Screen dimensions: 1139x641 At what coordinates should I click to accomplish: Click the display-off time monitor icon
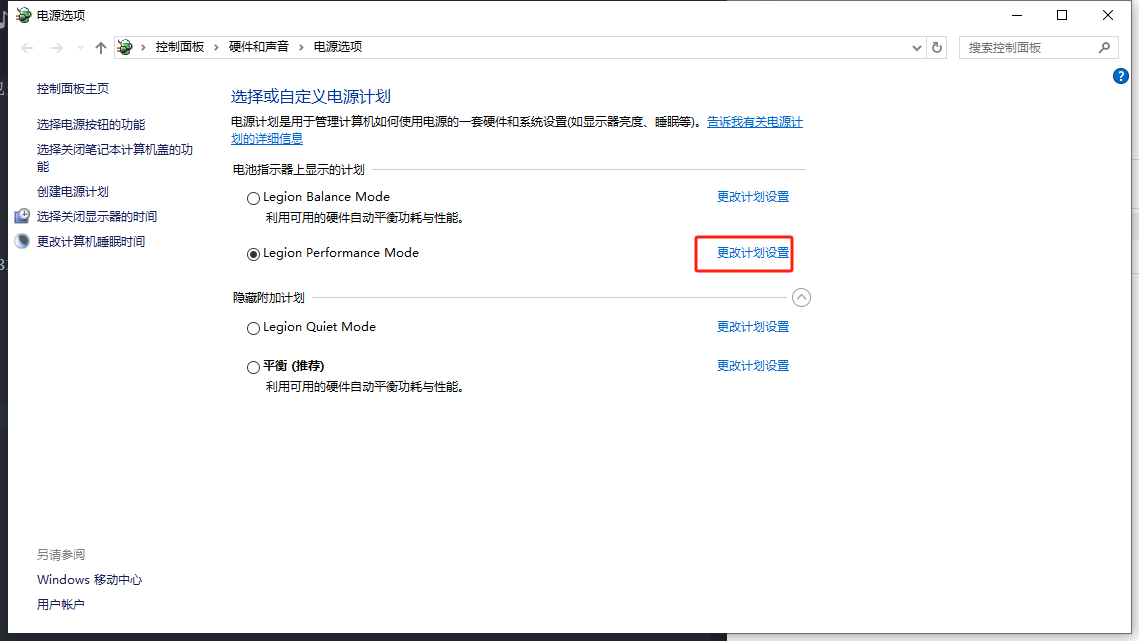[22, 217]
